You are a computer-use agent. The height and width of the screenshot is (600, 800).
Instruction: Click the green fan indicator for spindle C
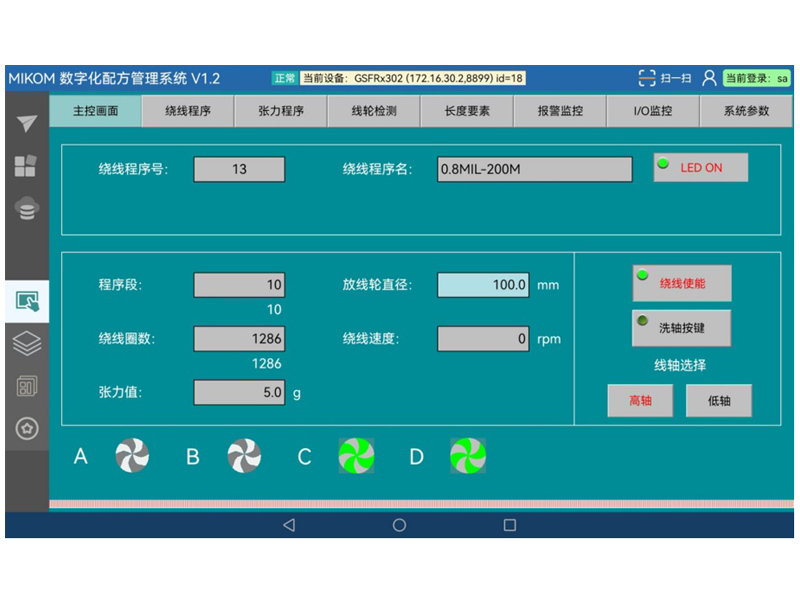(356, 456)
